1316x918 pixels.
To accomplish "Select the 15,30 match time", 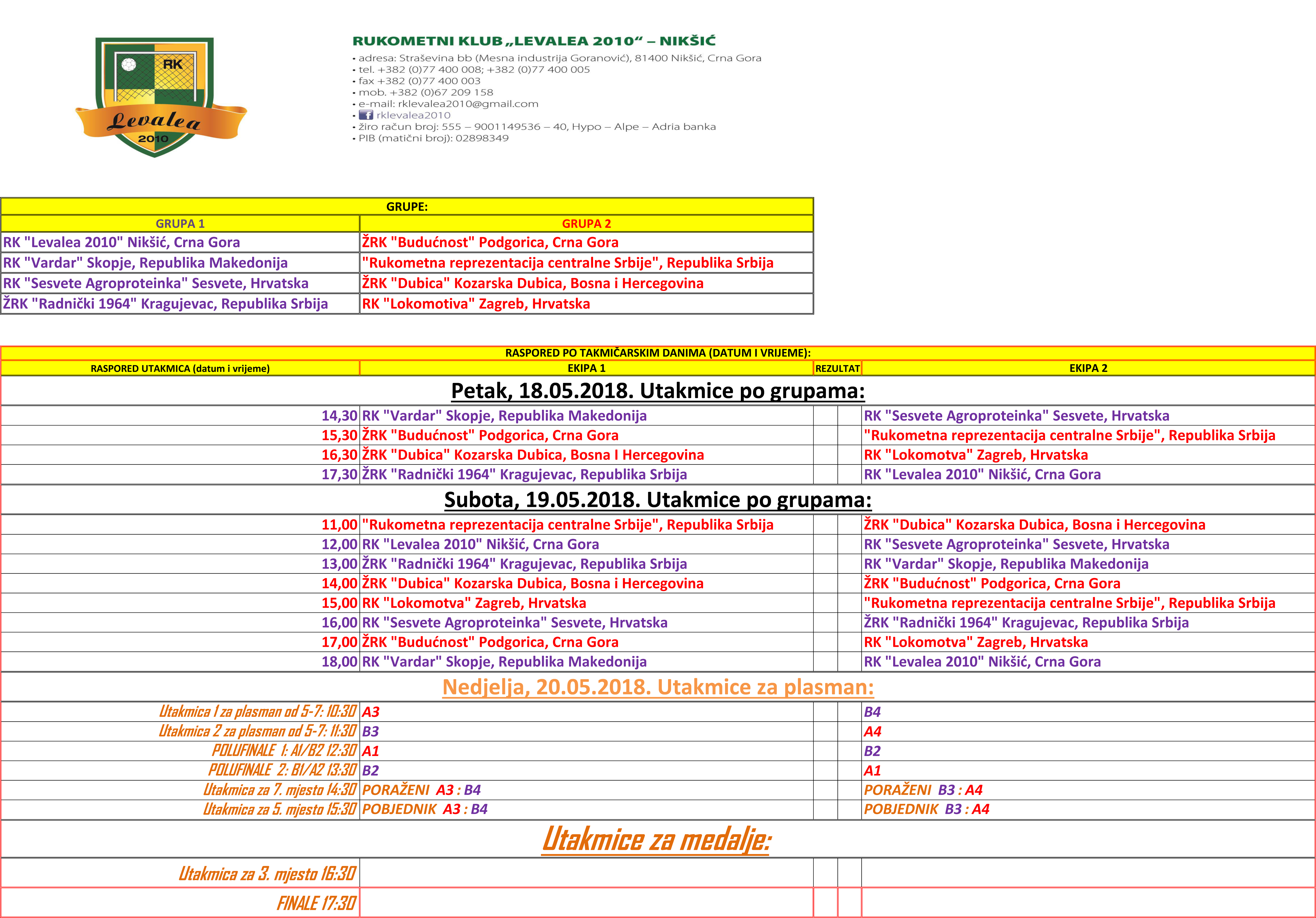I will coord(339,435).
